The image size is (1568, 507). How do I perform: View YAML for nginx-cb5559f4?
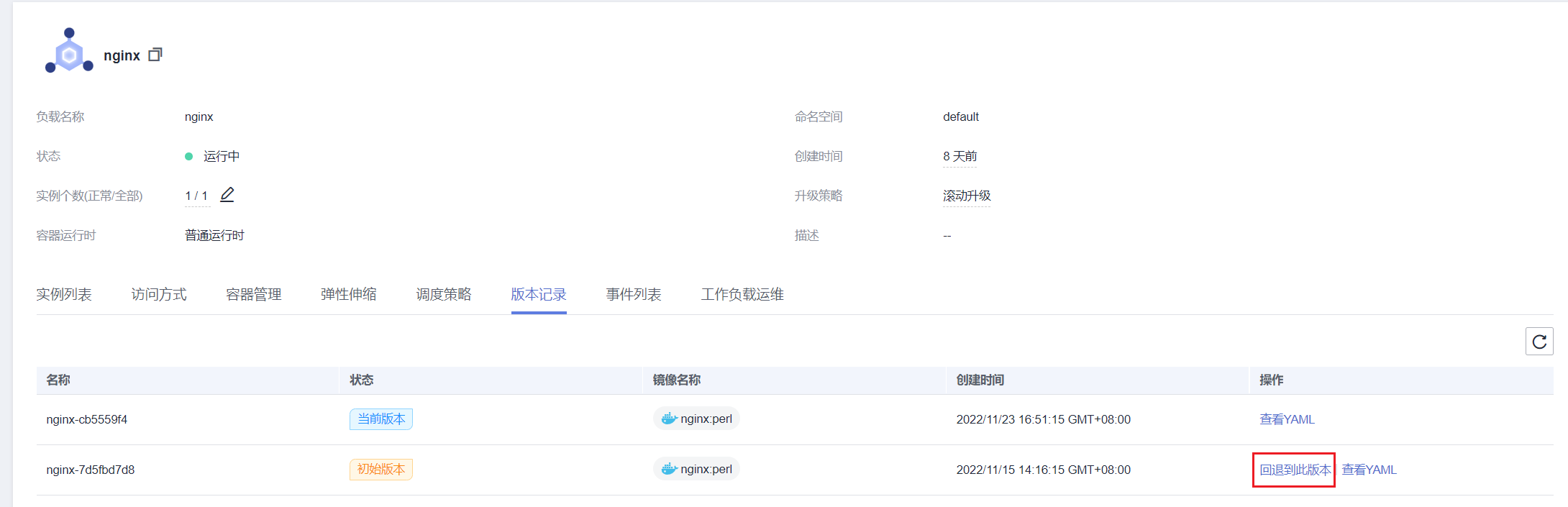point(1287,419)
